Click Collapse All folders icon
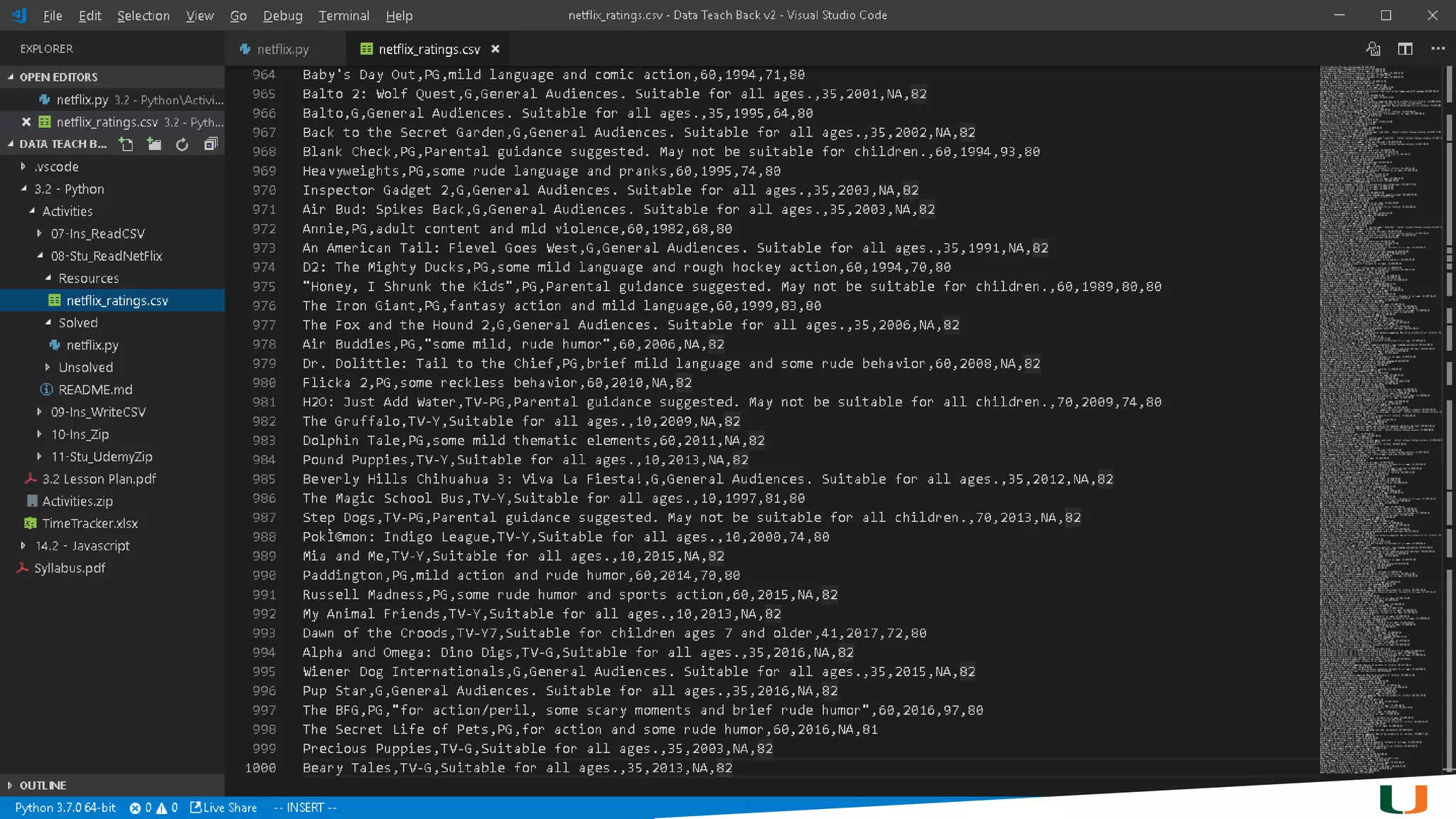Image resolution: width=1456 pixels, height=819 pixels. click(210, 144)
